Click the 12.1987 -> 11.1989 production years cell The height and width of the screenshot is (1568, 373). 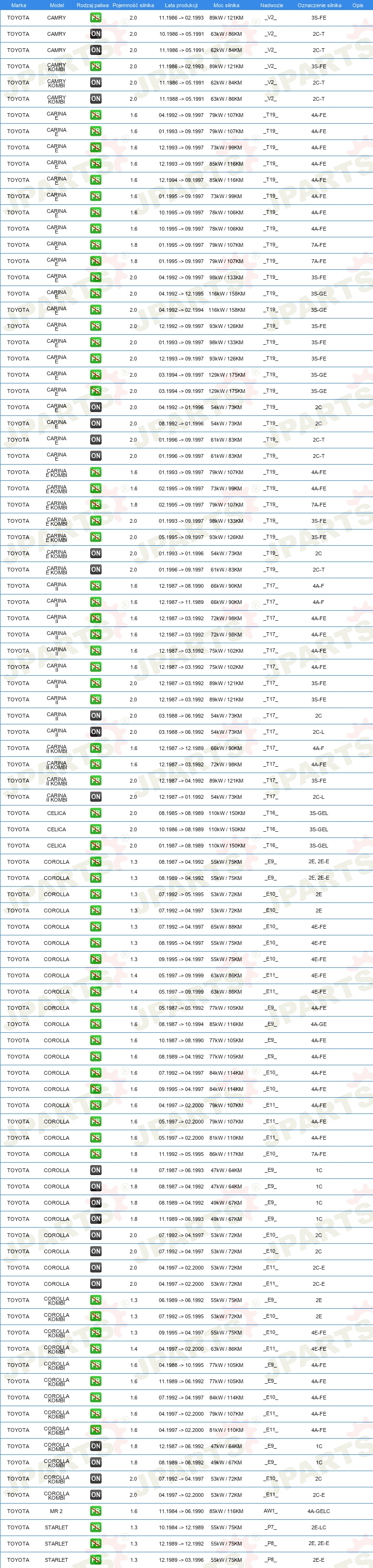(181, 602)
